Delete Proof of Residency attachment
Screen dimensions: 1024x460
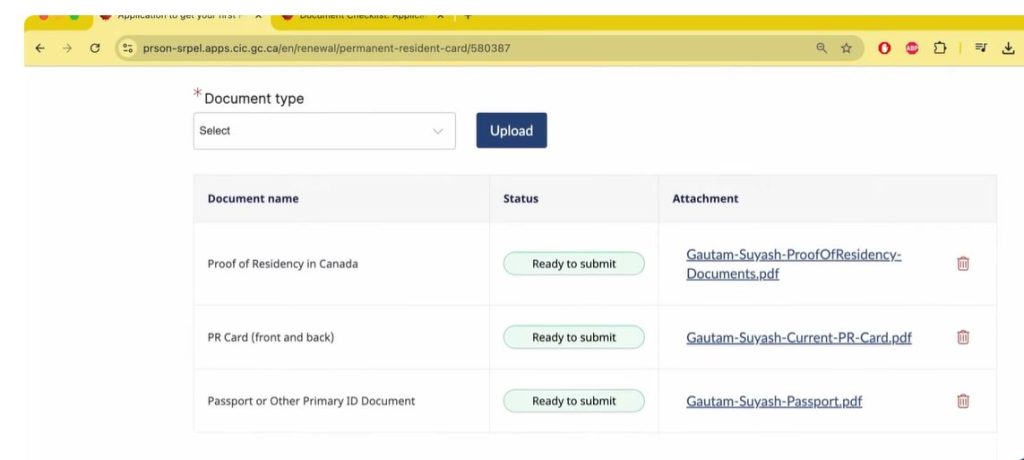pyautogui.click(x=963, y=263)
